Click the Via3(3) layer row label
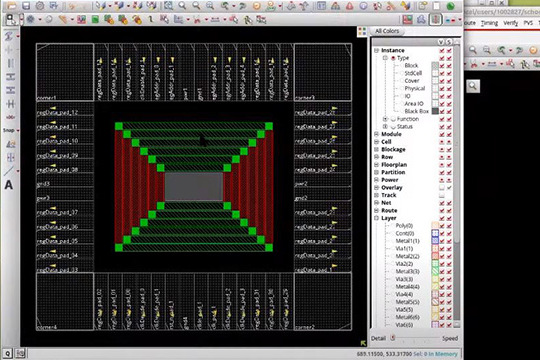Viewport: 540px width, 360px height. [404, 279]
